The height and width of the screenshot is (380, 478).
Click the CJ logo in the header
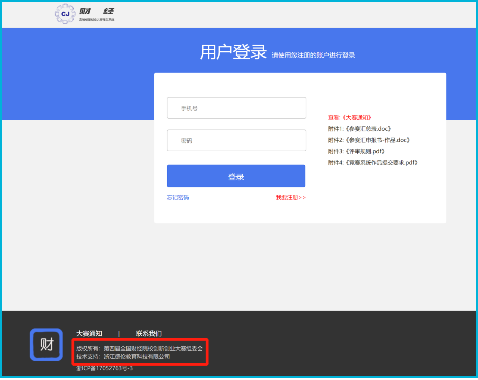(65, 14)
